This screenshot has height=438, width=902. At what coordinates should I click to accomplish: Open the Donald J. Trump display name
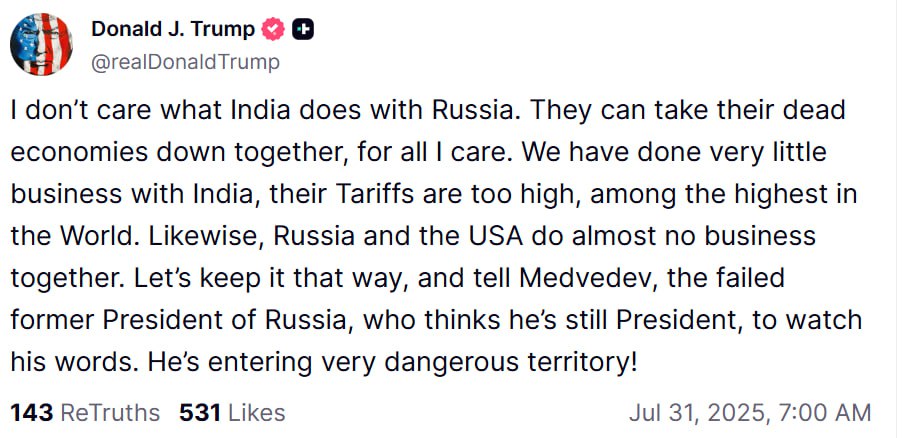click(173, 29)
